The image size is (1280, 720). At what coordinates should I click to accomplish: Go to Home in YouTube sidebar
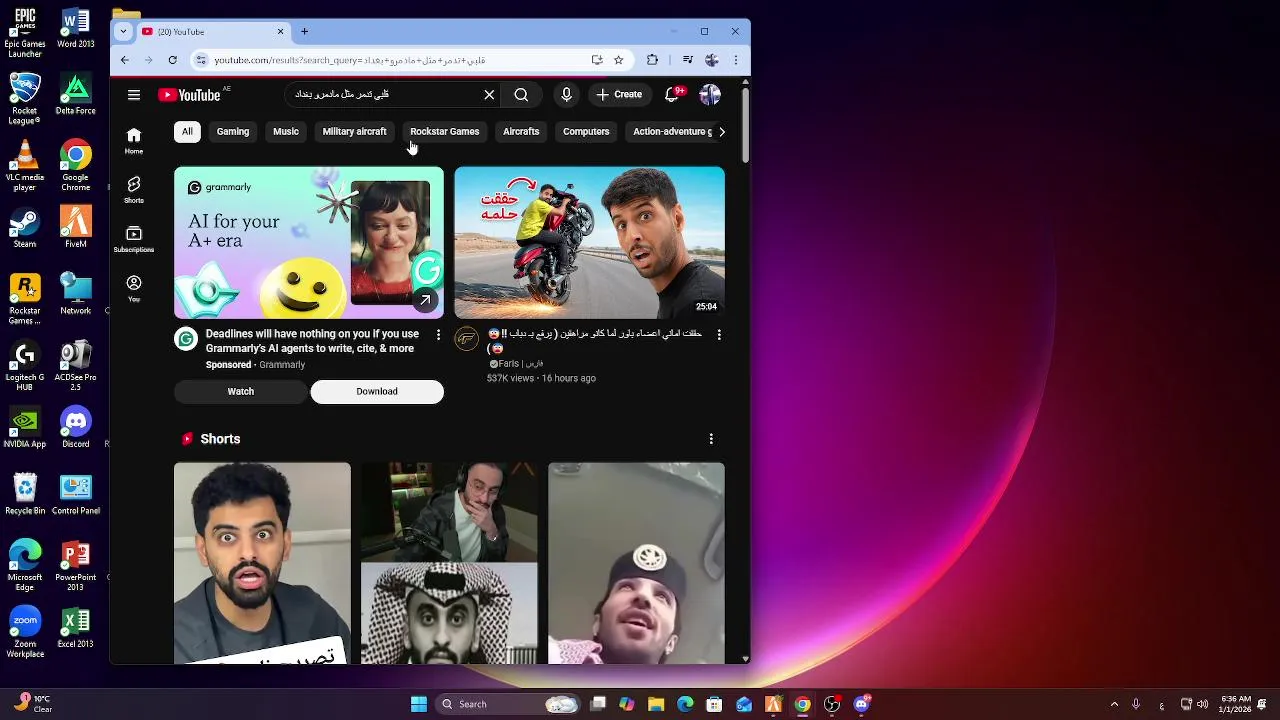coord(134,140)
